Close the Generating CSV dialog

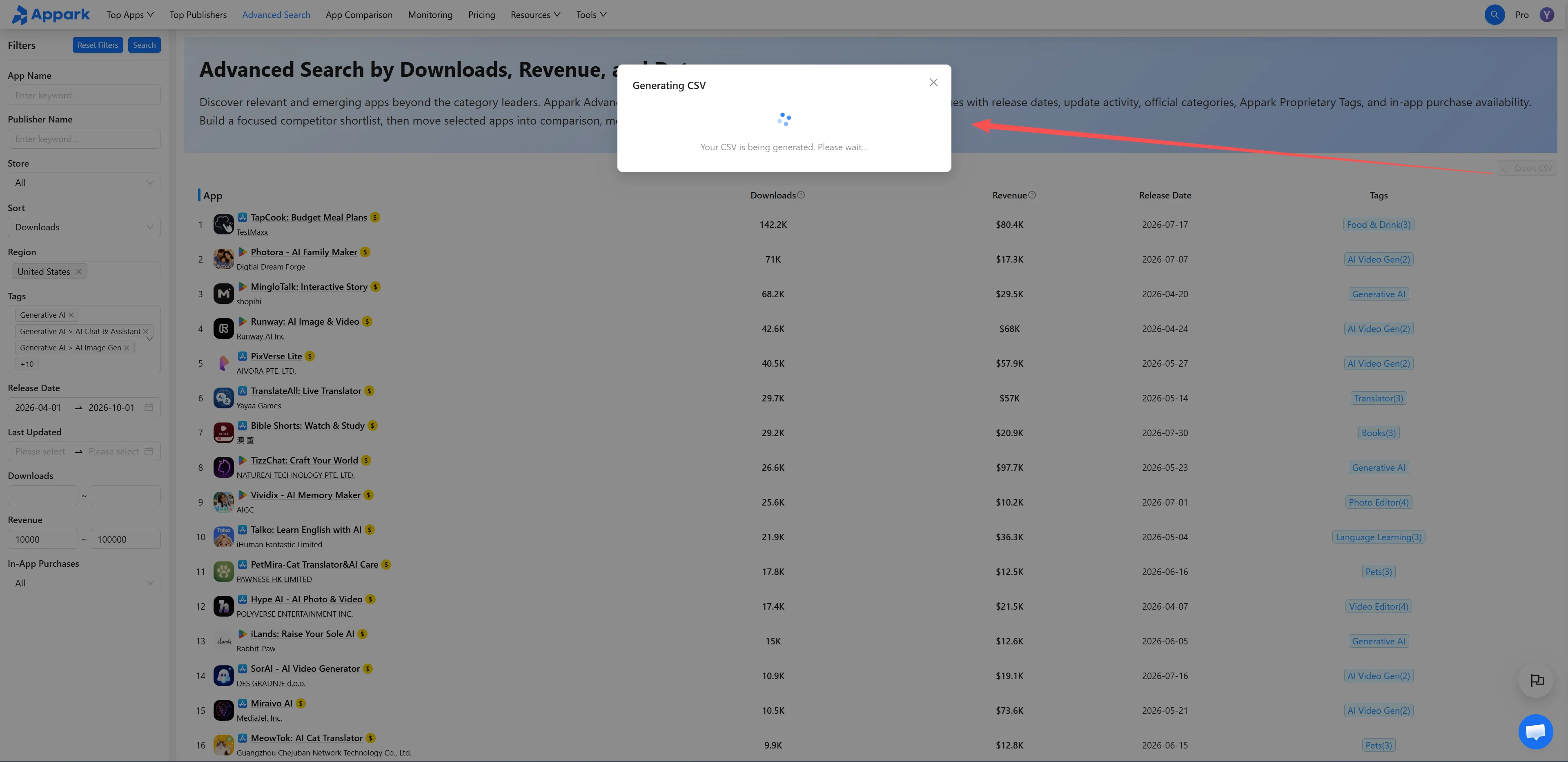tap(933, 82)
